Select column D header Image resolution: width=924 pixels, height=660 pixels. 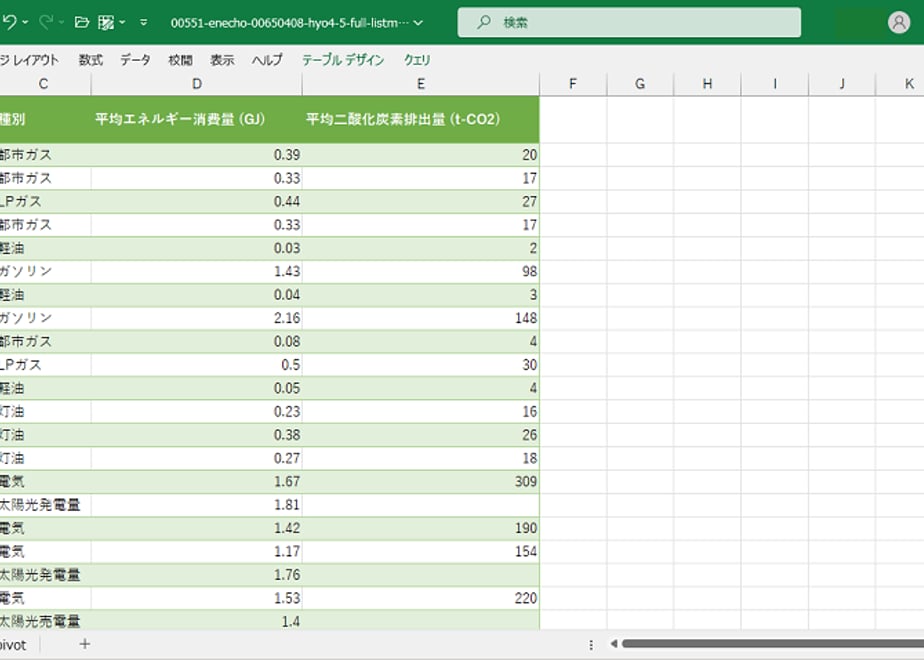pyautogui.click(x=197, y=84)
